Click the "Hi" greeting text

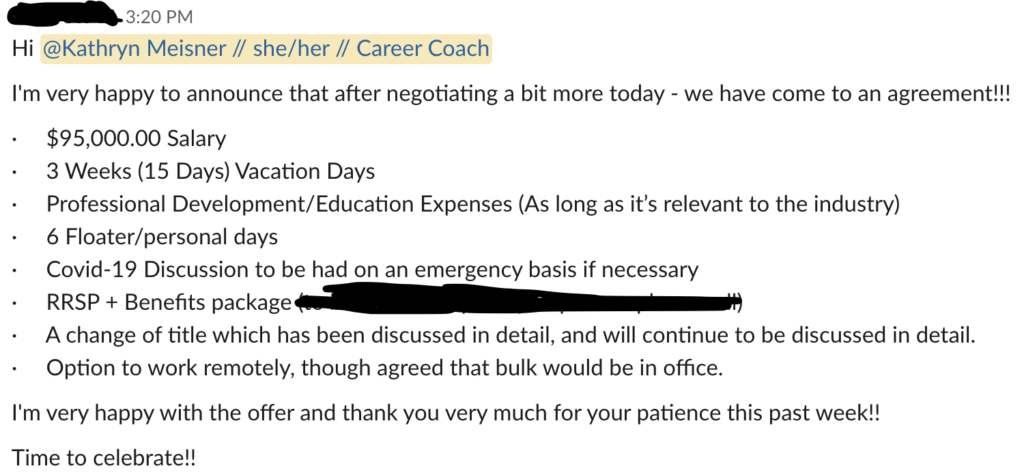(x=22, y=48)
